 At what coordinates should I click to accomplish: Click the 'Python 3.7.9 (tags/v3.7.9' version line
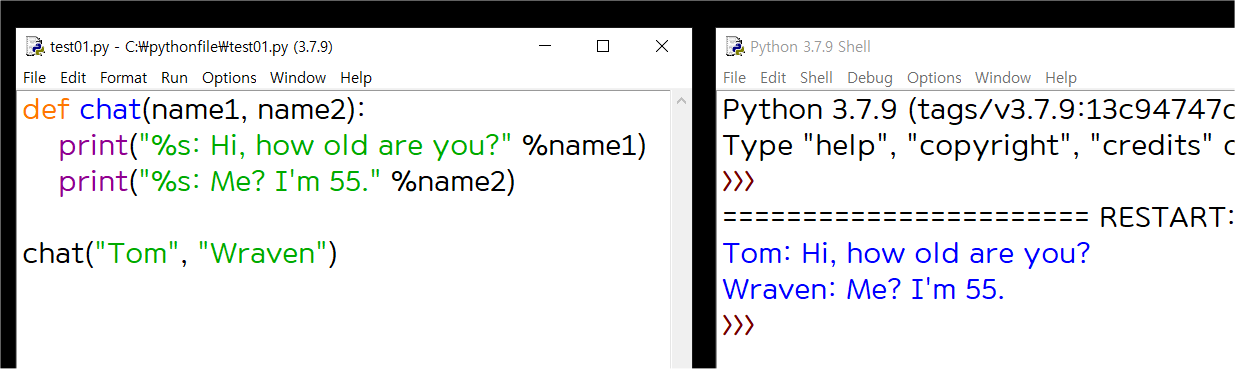(x=978, y=109)
